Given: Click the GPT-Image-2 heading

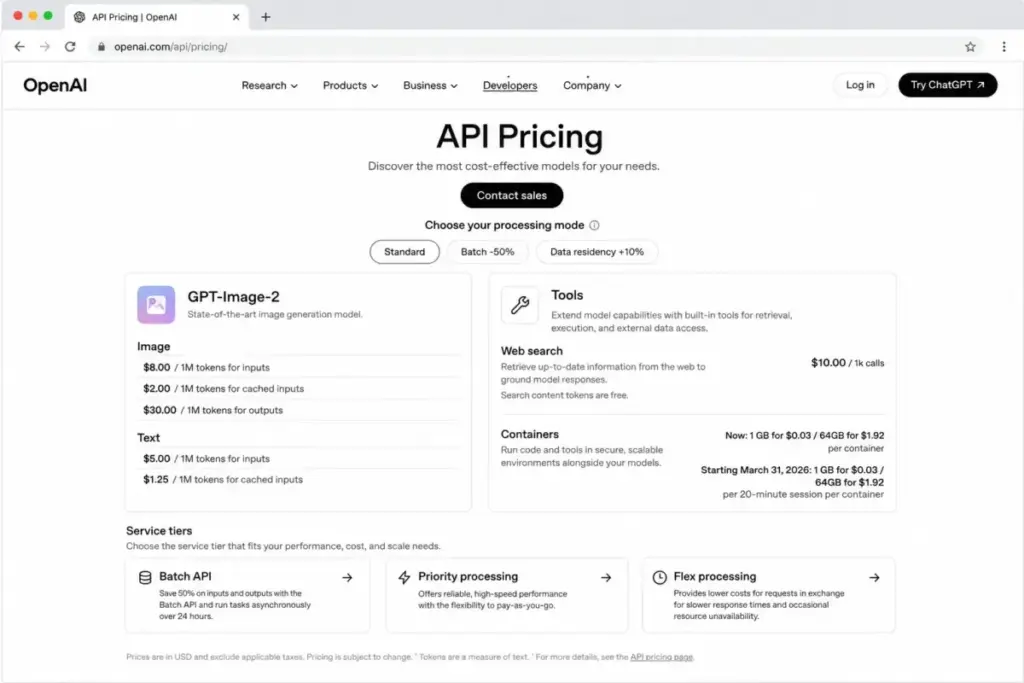Looking at the screenshot, I should (x=233, y=296).
